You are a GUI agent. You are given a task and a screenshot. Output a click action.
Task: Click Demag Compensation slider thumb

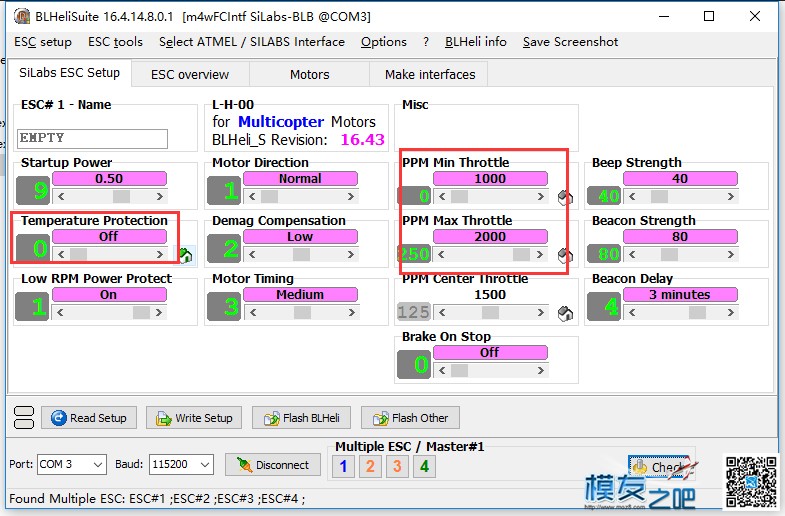tap(301, 255)
